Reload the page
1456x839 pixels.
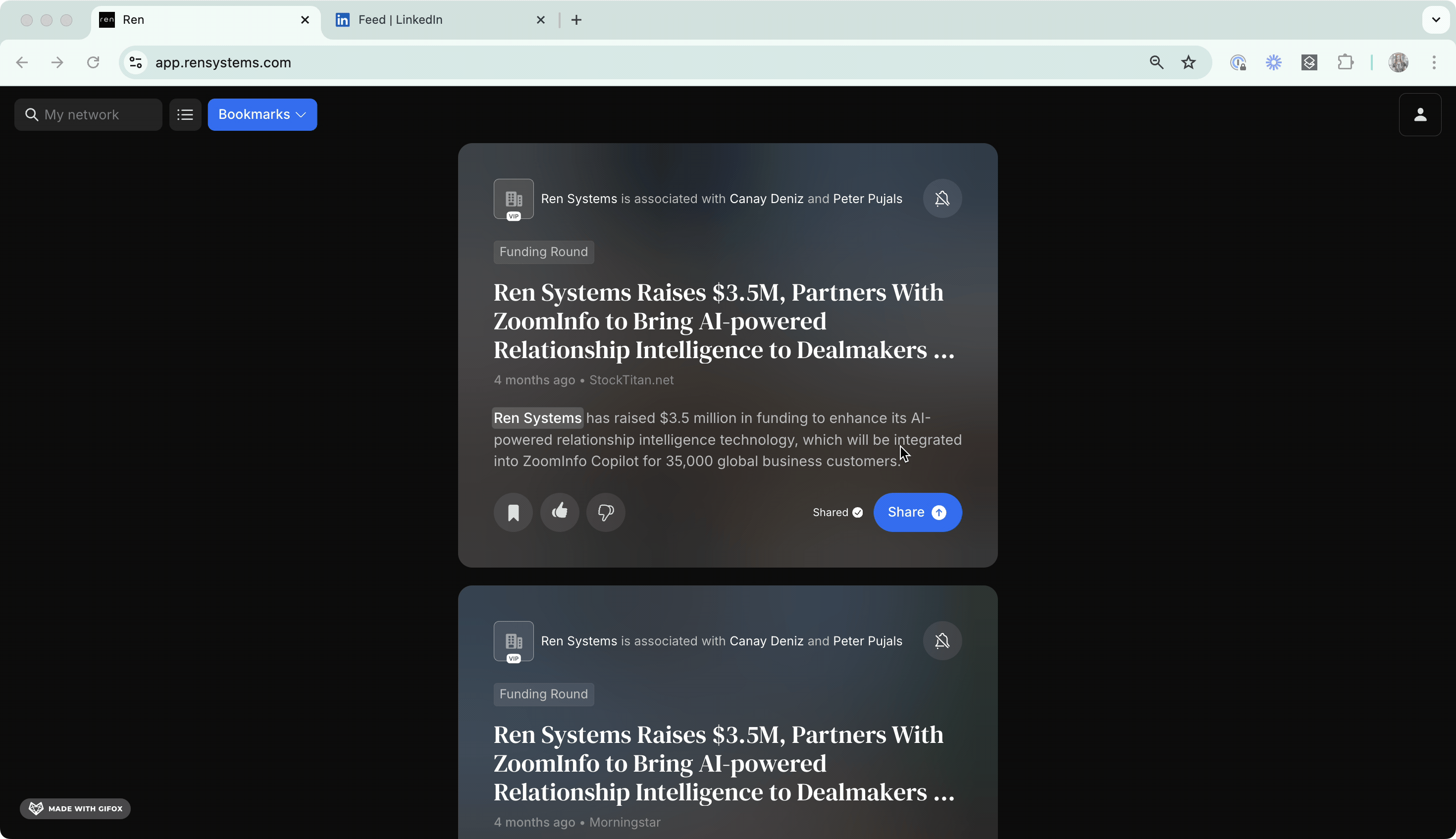[93, 62]
